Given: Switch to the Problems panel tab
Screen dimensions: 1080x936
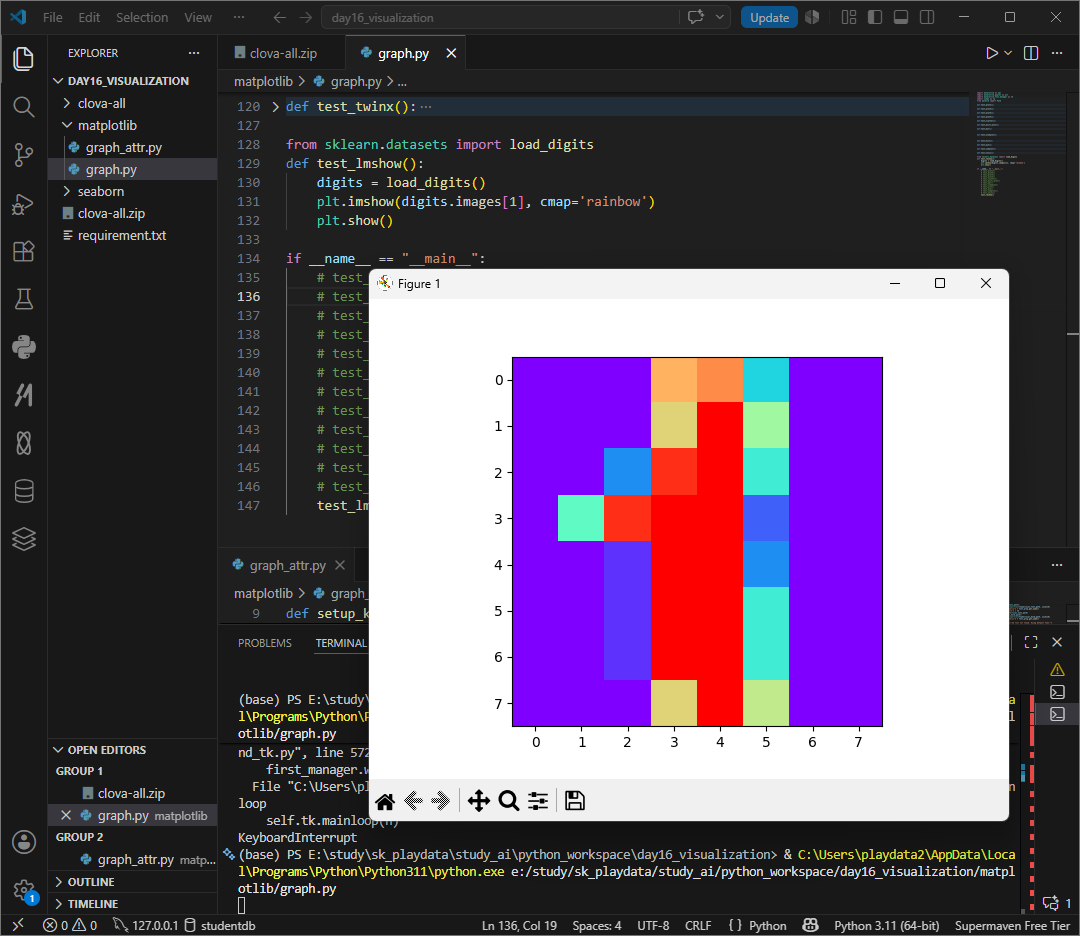Looking at the screenshot, I should (264, 643).
